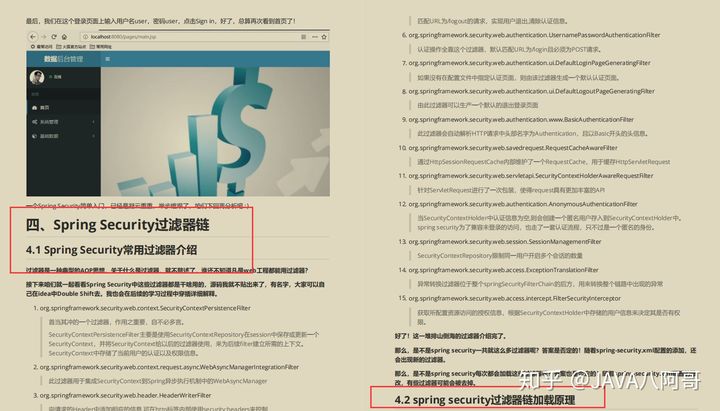Click list item ExceptionTranslationFilter
The width and height of the screenshot is (720, 411).
504,270
